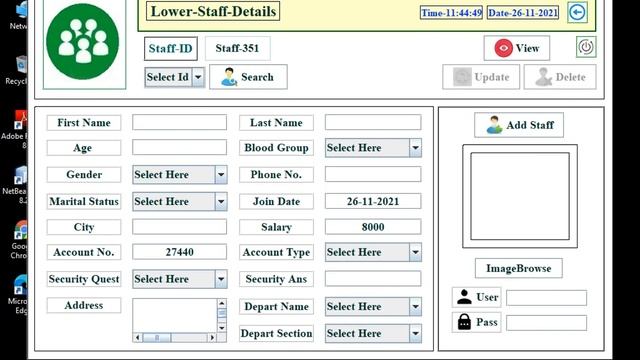Focus the City input field
The width and height of the screenshot is (640, 360).
(x=179, y=227)
